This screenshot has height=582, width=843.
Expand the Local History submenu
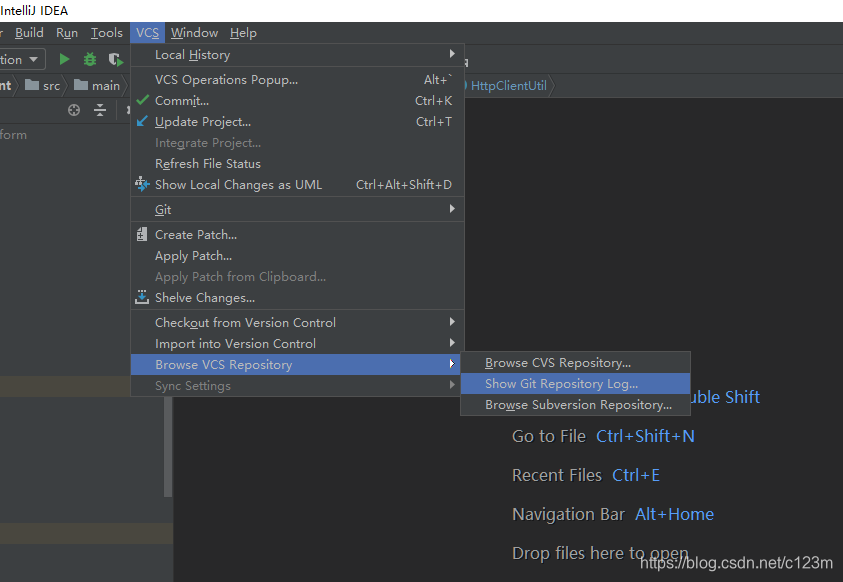(452, 54)
